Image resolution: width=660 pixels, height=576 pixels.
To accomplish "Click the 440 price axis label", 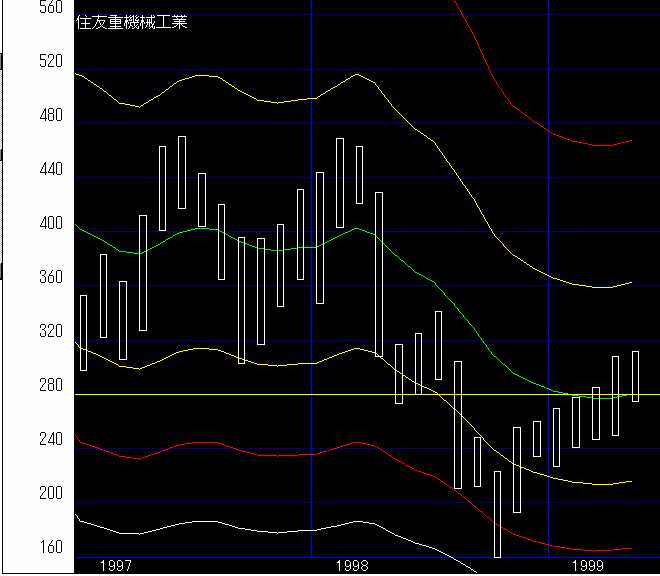I will click(x=50, y=170).
